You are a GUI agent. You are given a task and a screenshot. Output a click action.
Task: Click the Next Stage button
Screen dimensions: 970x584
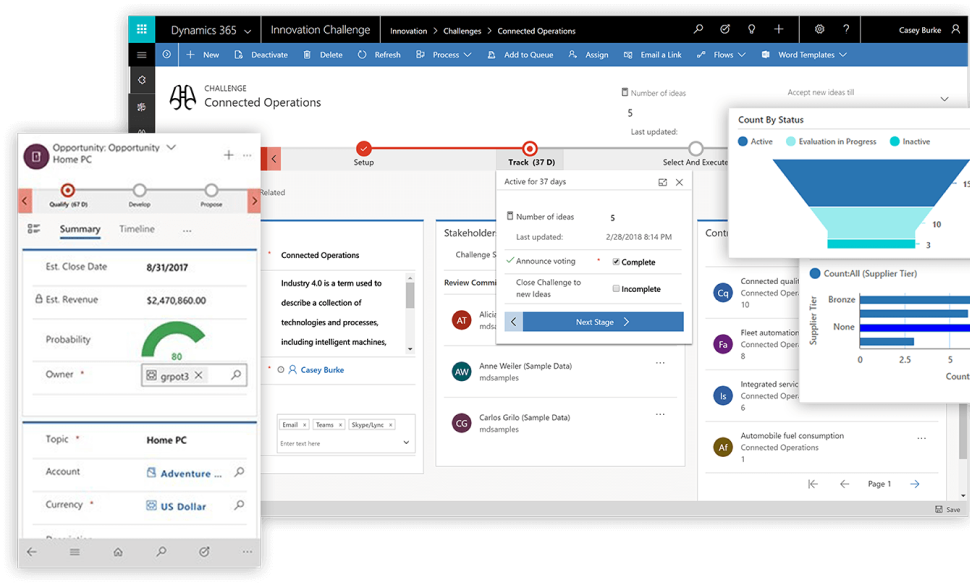click(603, 322)
